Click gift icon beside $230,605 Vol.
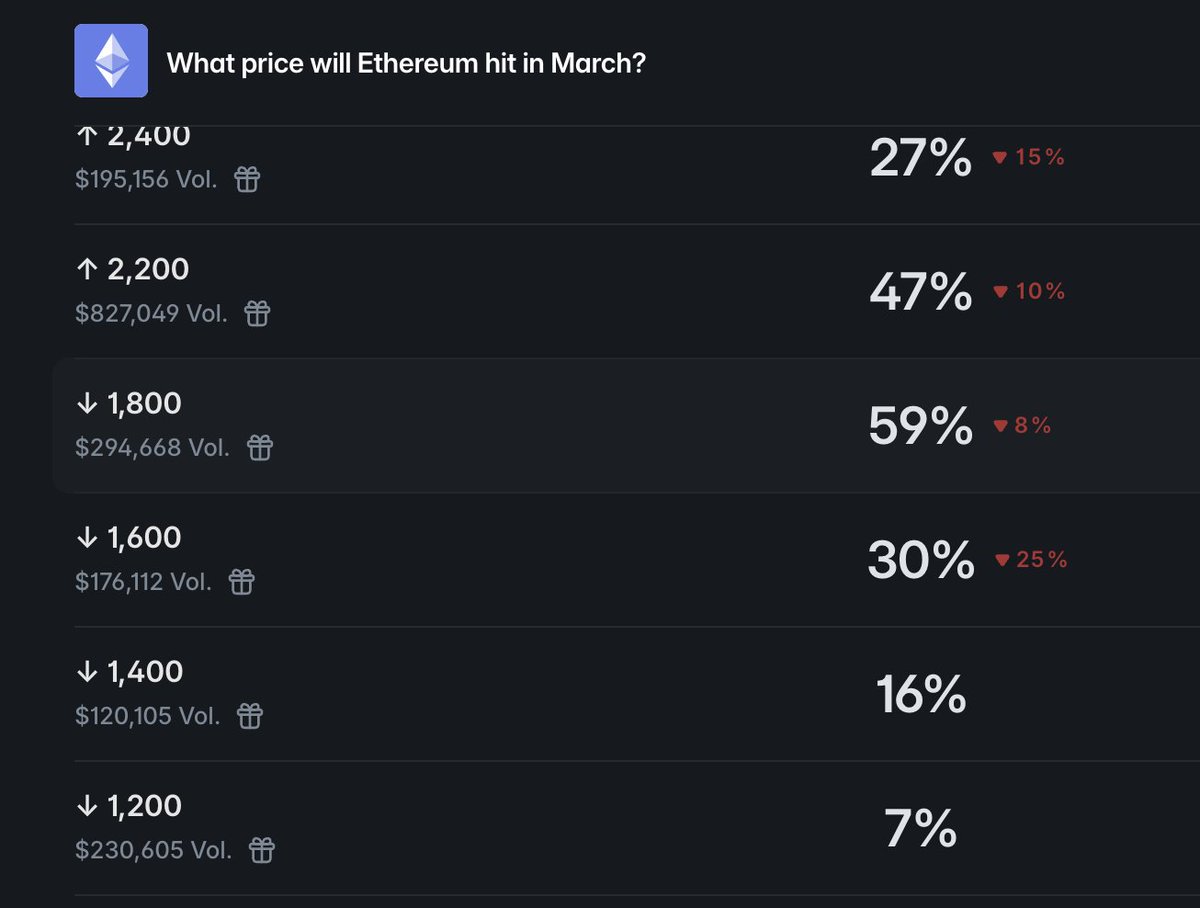The height and width of the screenshot is (908, 1200). (x=261, y=851)
